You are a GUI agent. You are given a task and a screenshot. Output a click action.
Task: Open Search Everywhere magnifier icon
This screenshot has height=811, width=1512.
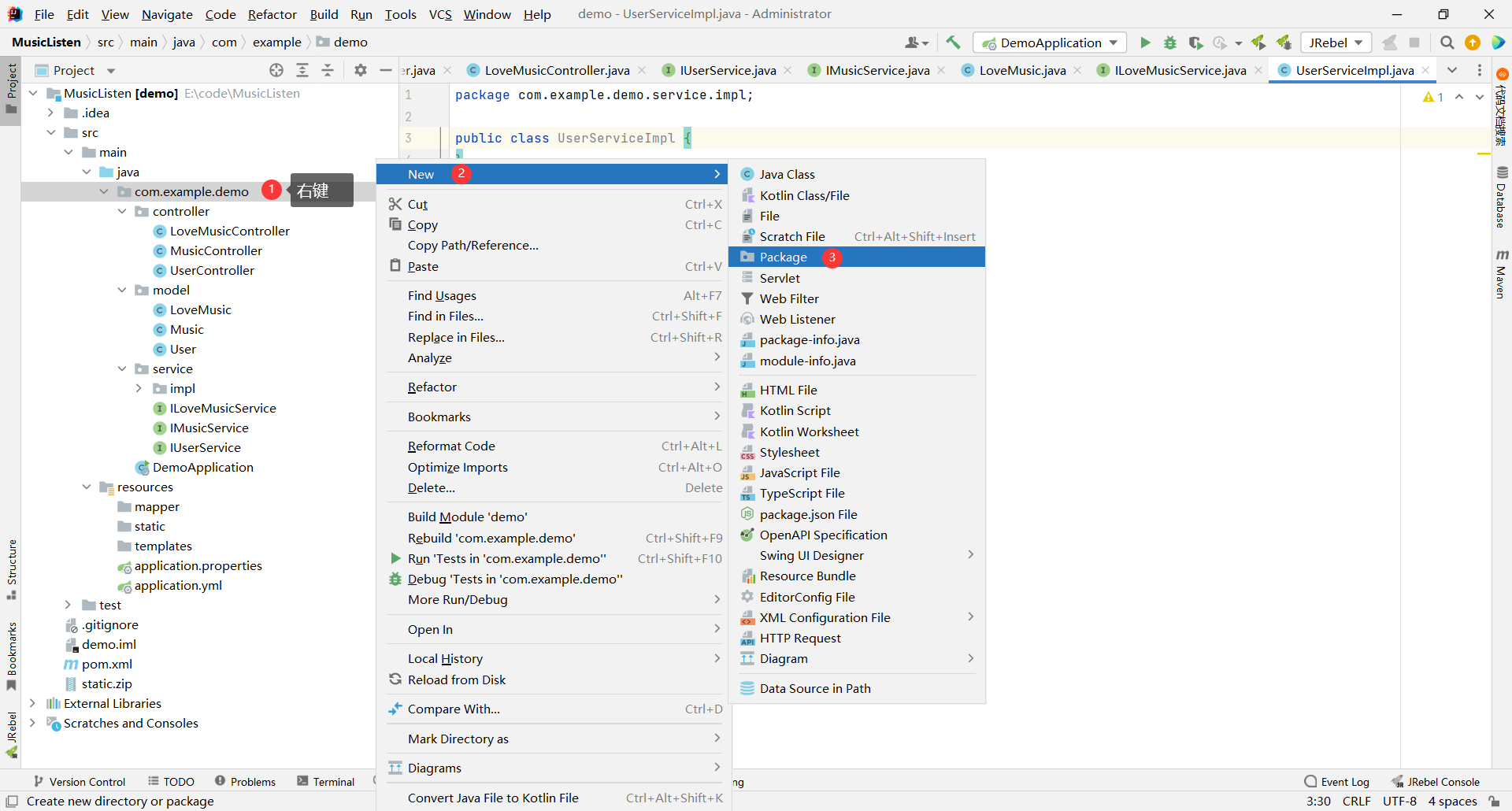[x=1447, y=43]
